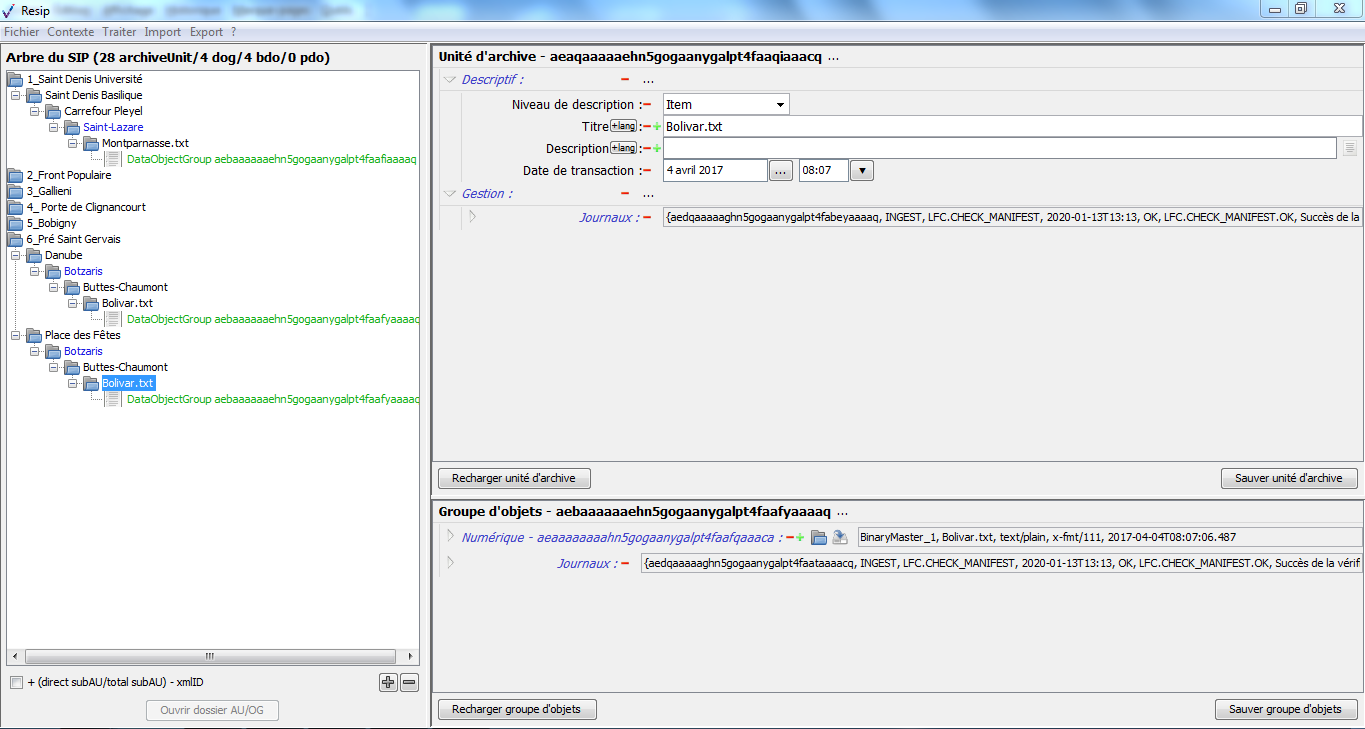This screenshot has width=1365, height=729.
Task: Click the minus button below the SIP tree
Action: (409, 682)
